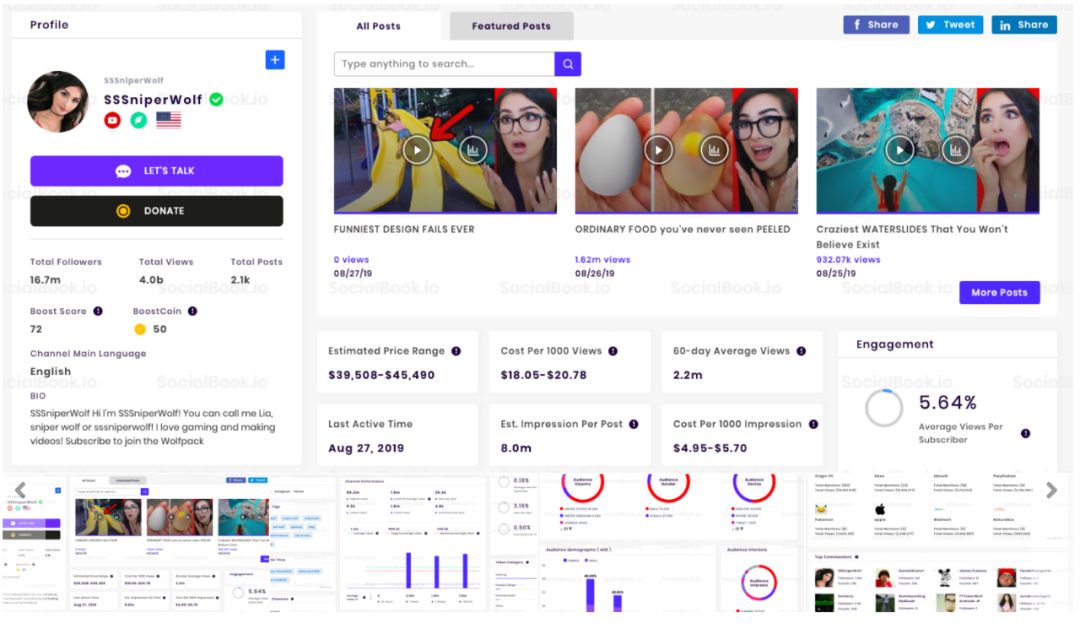Image resolution: width=1080 pixels, height=640 pixels.
Task: Click the DONATE button
Action: 156,211
